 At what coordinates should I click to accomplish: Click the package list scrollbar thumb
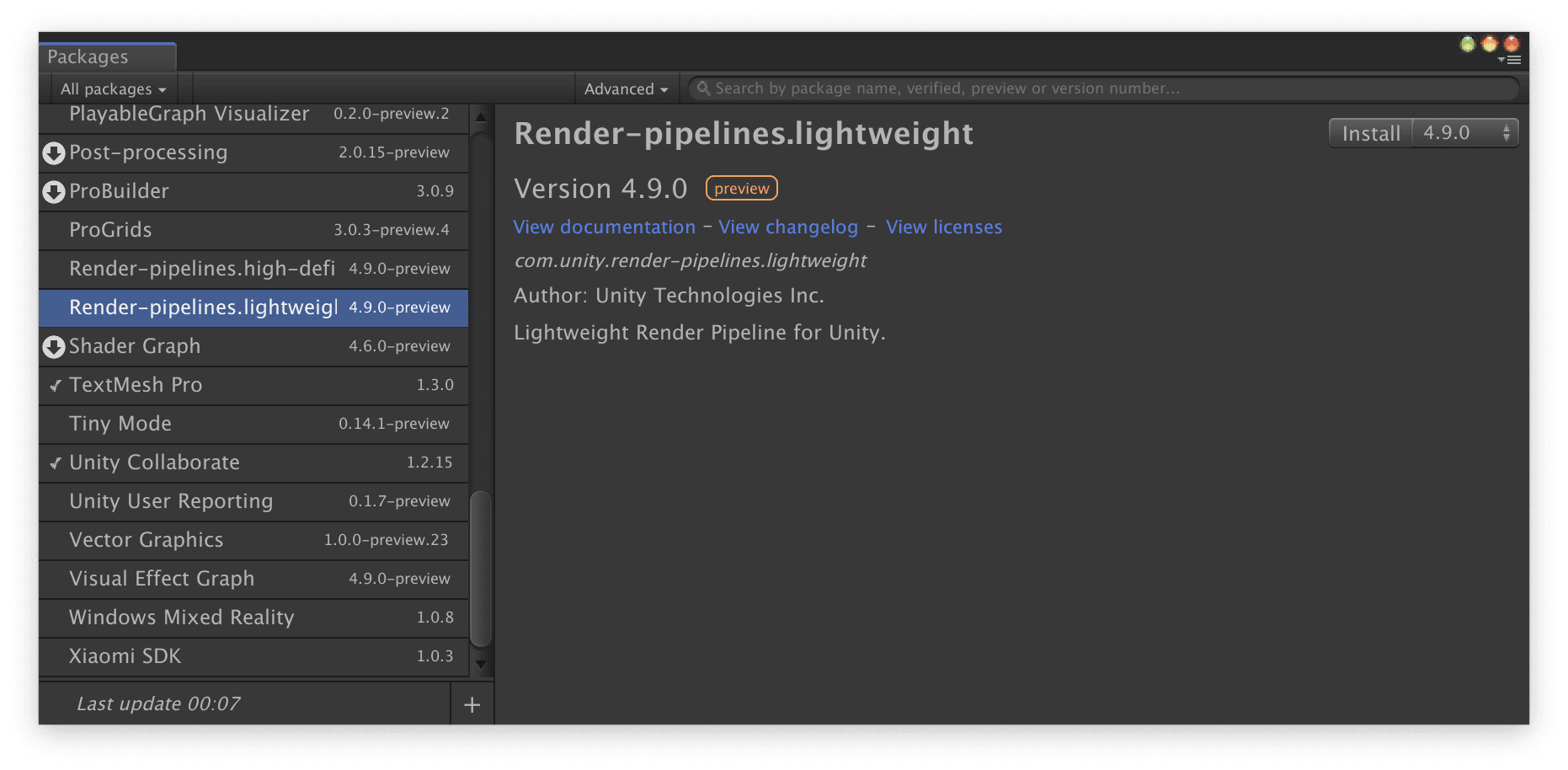pyautogui.click(x=481, y=569)
